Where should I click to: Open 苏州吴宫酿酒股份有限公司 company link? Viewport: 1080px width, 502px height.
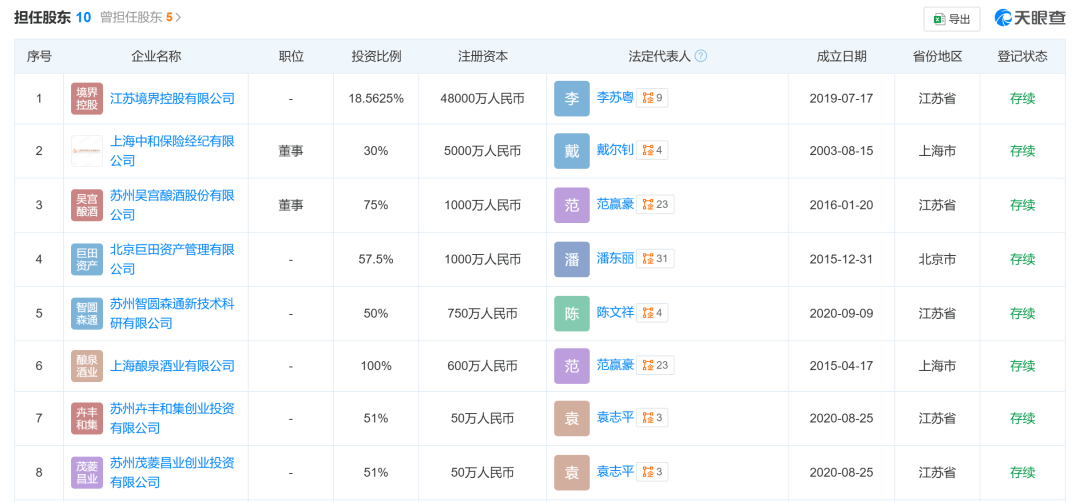172,205
